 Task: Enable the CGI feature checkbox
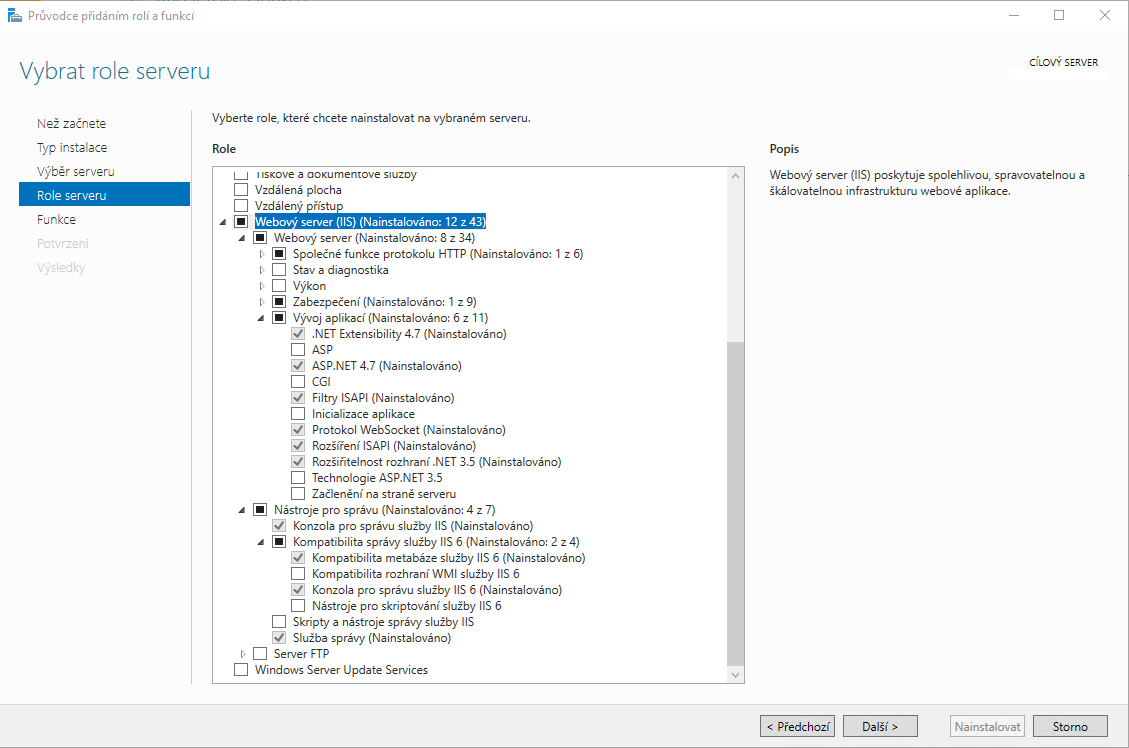pyautogui.click(x=297, y=382)
